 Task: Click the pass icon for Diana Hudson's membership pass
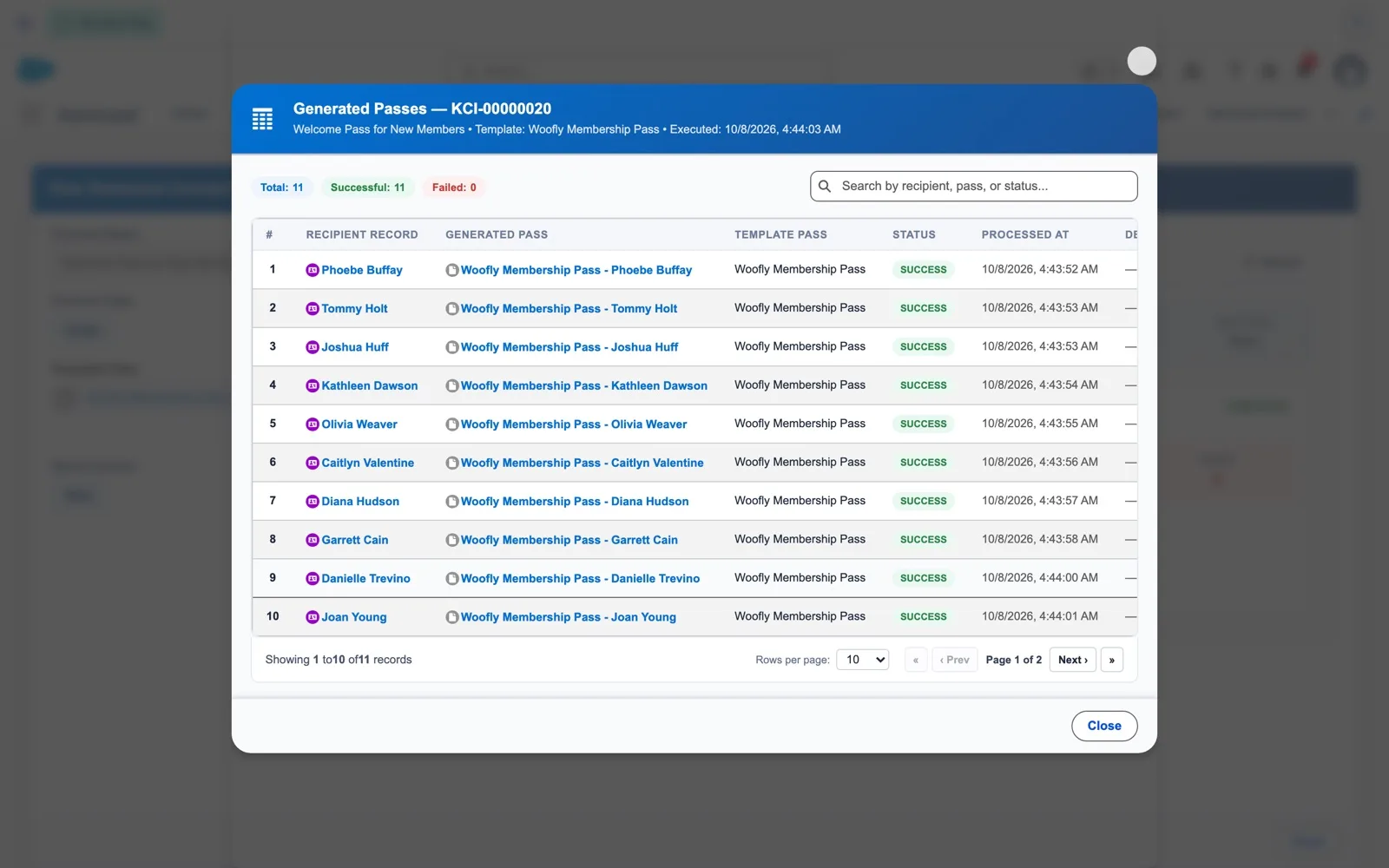(452, 502)
